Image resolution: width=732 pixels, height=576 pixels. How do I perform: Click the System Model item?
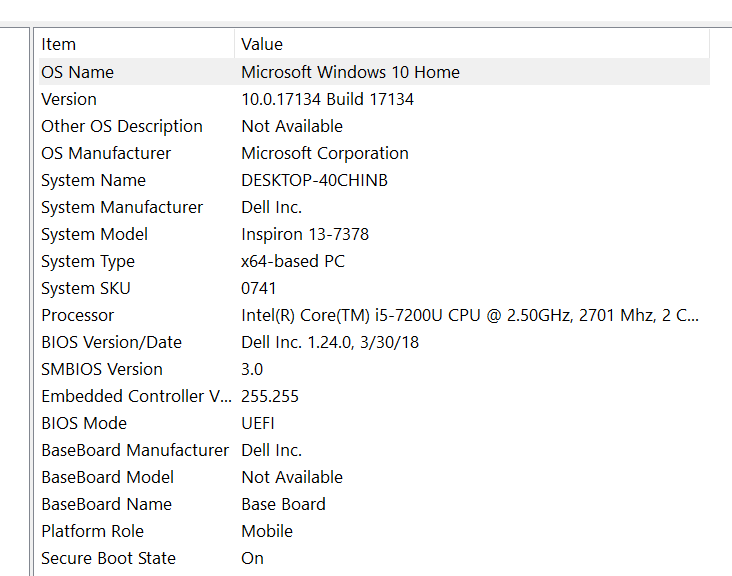(94, 234)
